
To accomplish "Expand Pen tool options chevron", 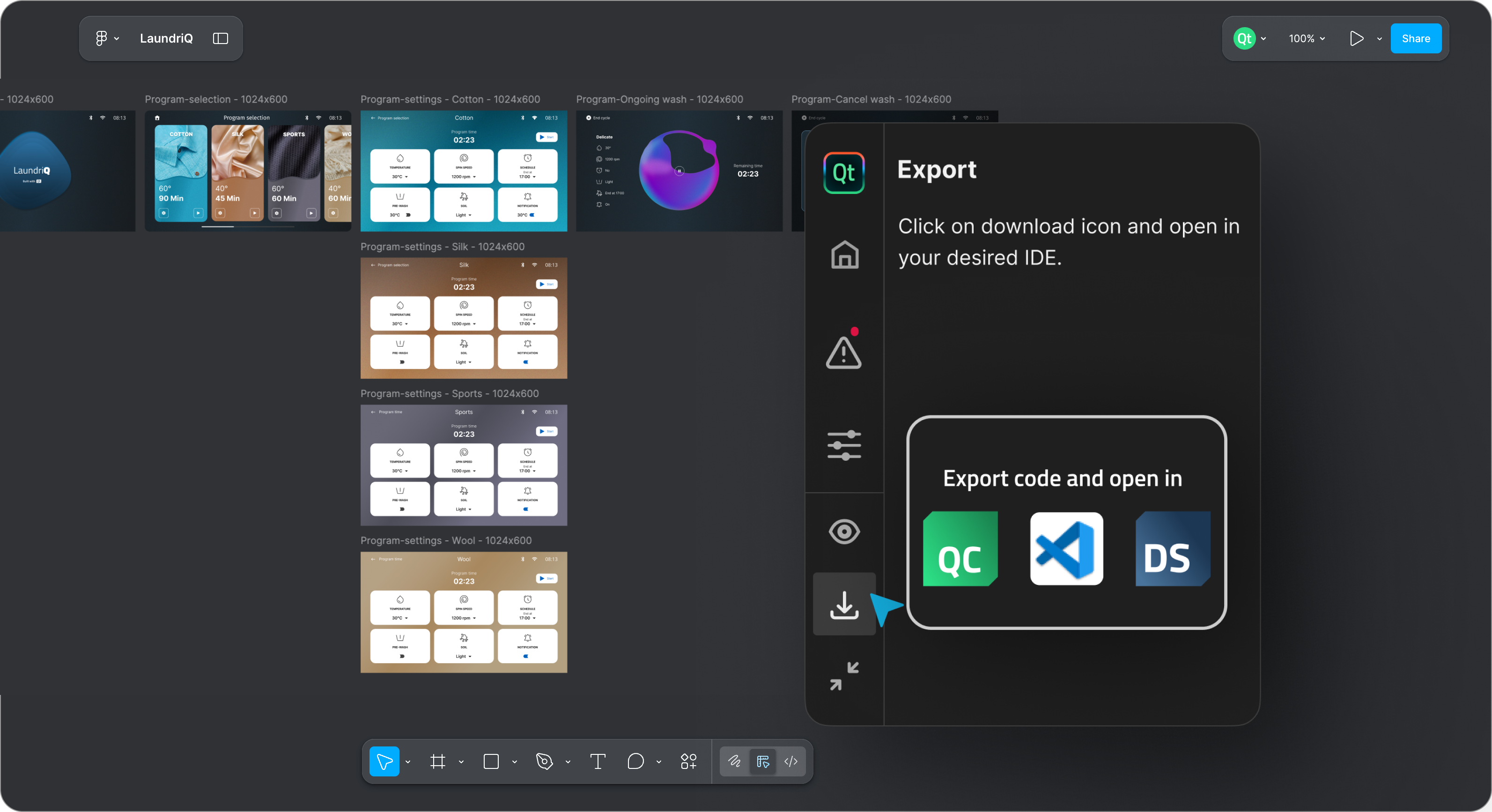I will pyautogui.click(x=568, y=761).
